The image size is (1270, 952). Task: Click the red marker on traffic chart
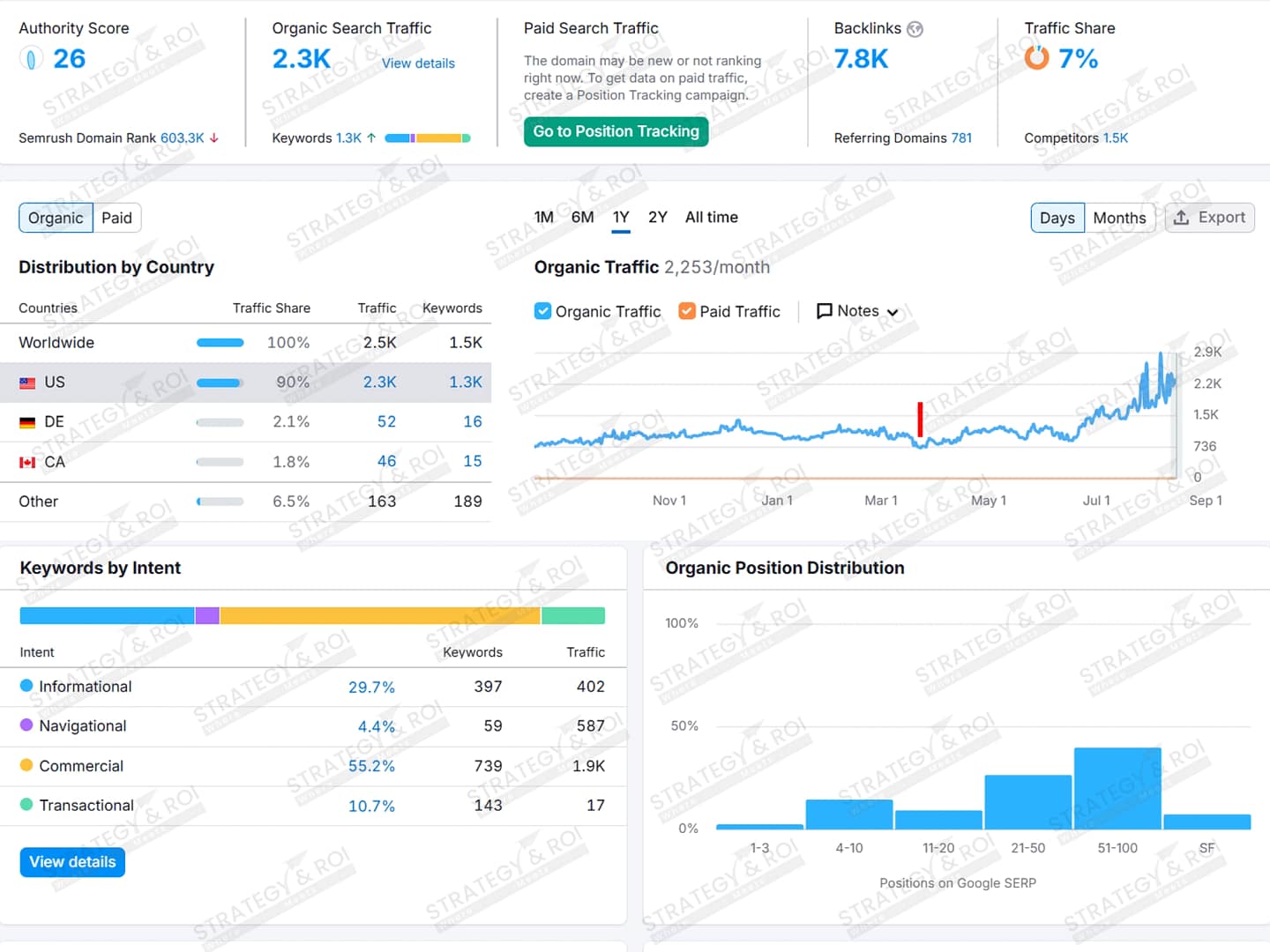click(920, 419)
